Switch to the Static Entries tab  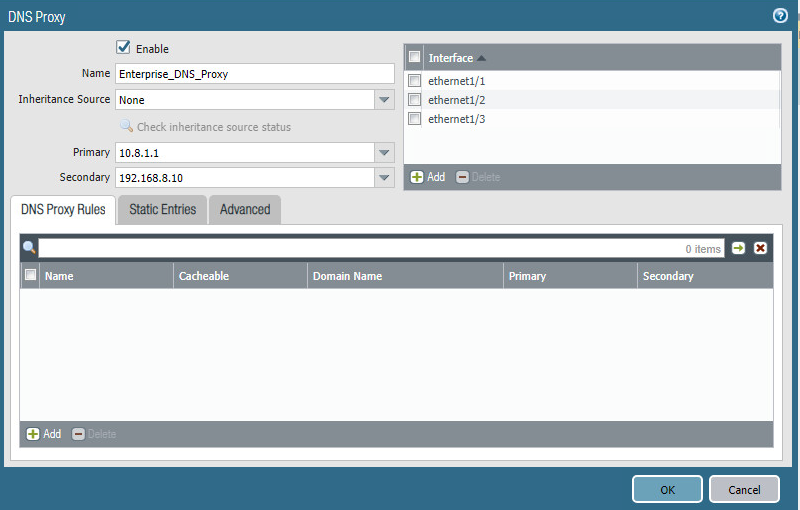[x=162, y=209]
